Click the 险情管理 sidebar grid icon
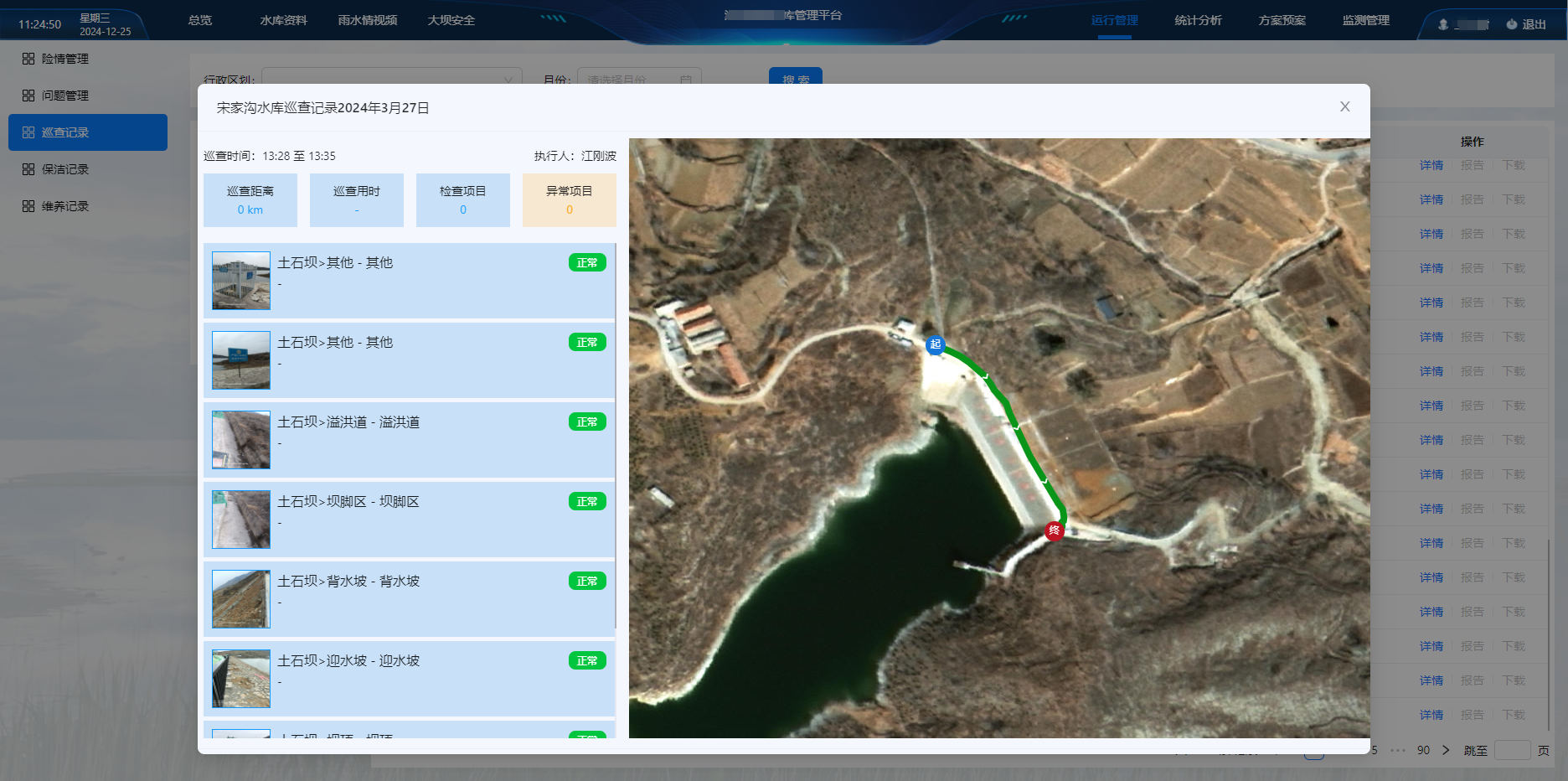Image resolution: width=1568 pixels, height=781 pixels. tap(28, 59)
